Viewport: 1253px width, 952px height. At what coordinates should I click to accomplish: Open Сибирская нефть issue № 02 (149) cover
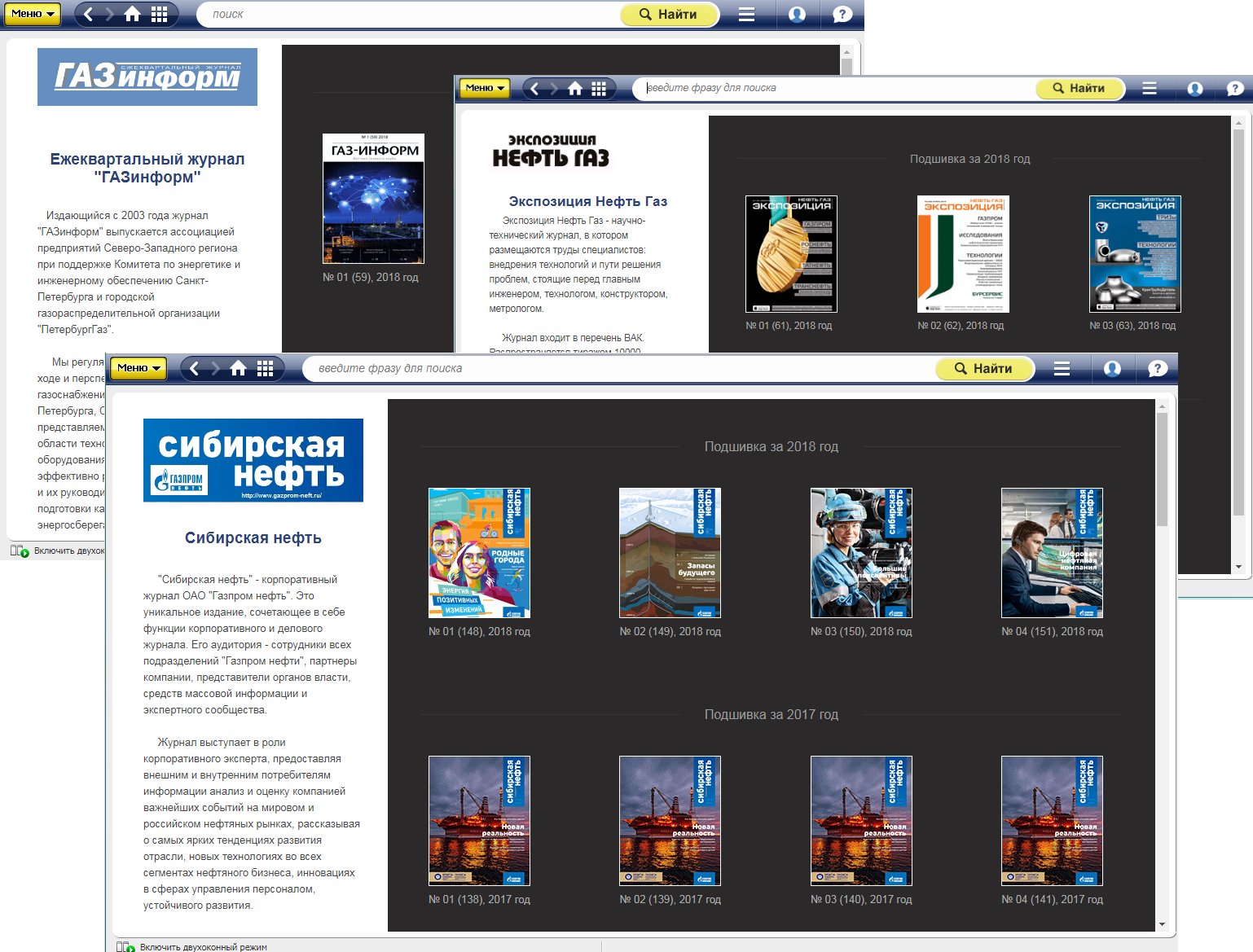coord(670,553)
